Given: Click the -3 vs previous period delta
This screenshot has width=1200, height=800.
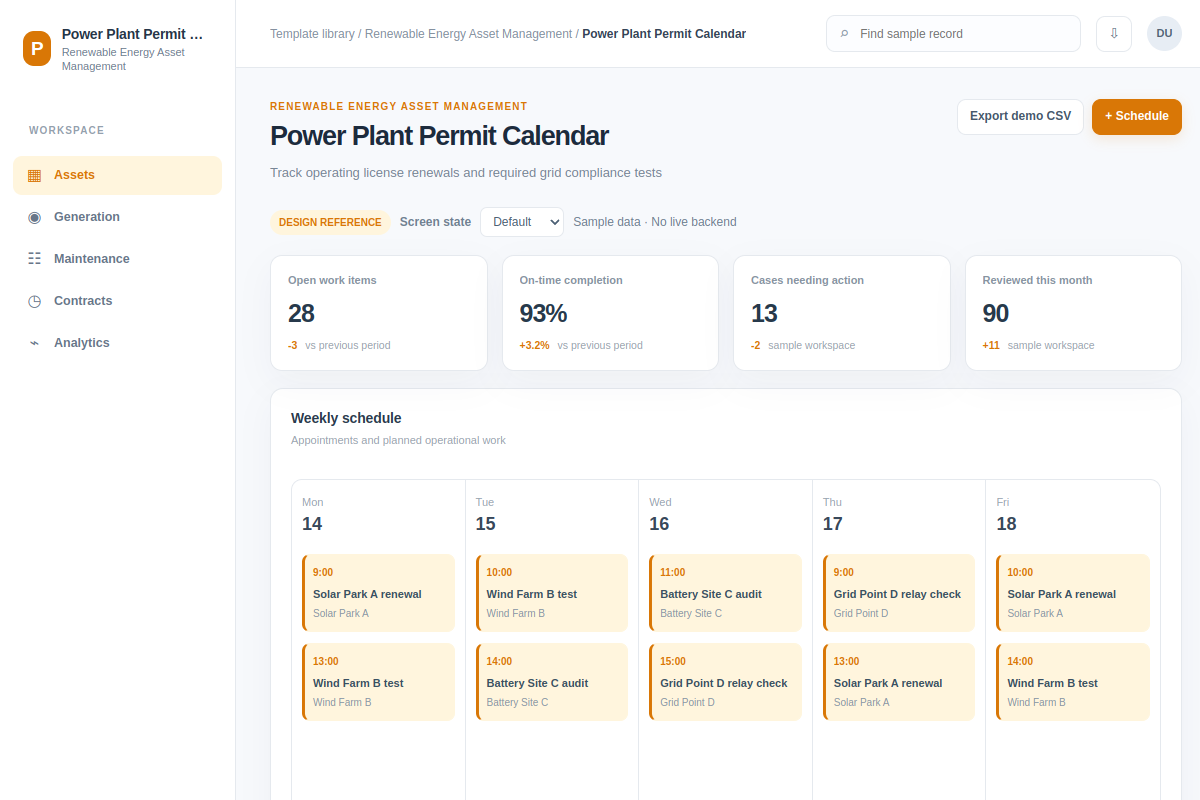Looking at the screenshot, I should click(339, 345).
